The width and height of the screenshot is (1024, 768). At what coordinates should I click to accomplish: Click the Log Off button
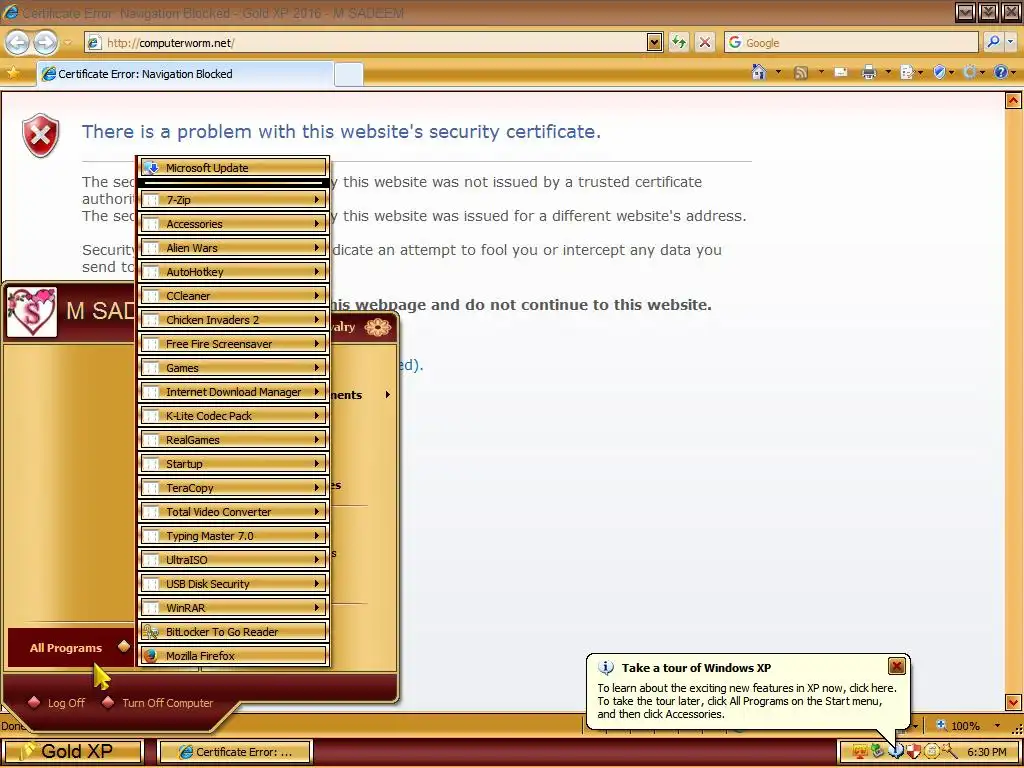pyautogui.click(x=57, y=703)
